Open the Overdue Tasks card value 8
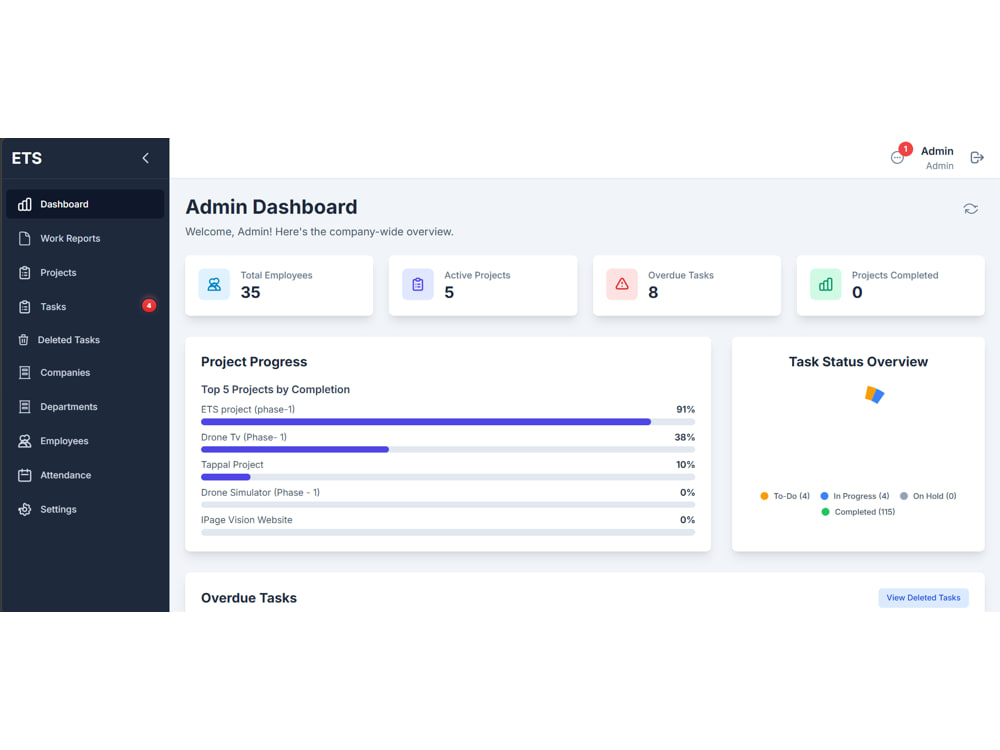This screenshot has height=750, width=1000. point(653,293)
